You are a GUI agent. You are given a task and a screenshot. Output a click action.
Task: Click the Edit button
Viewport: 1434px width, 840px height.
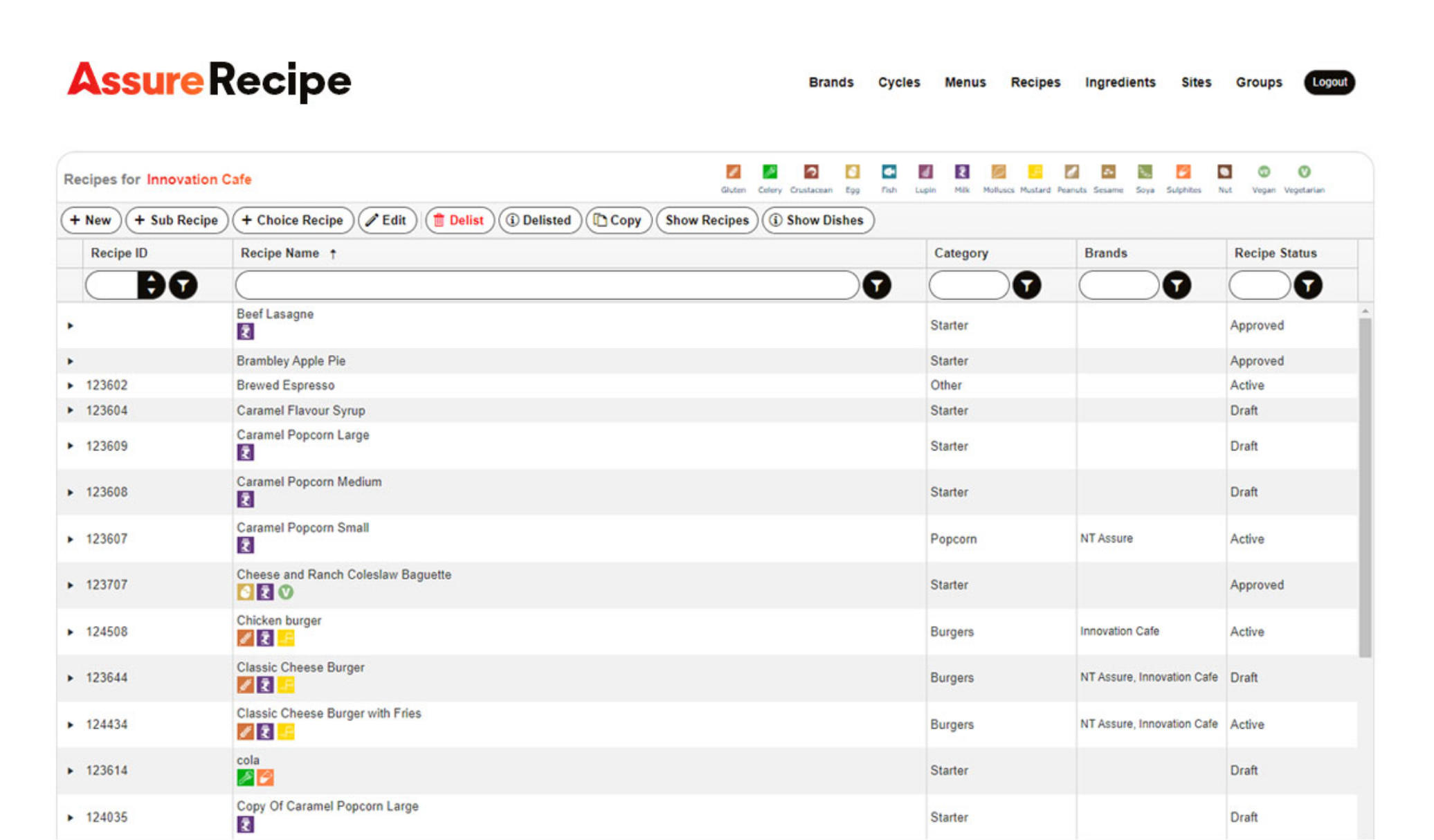click(387, 220)
